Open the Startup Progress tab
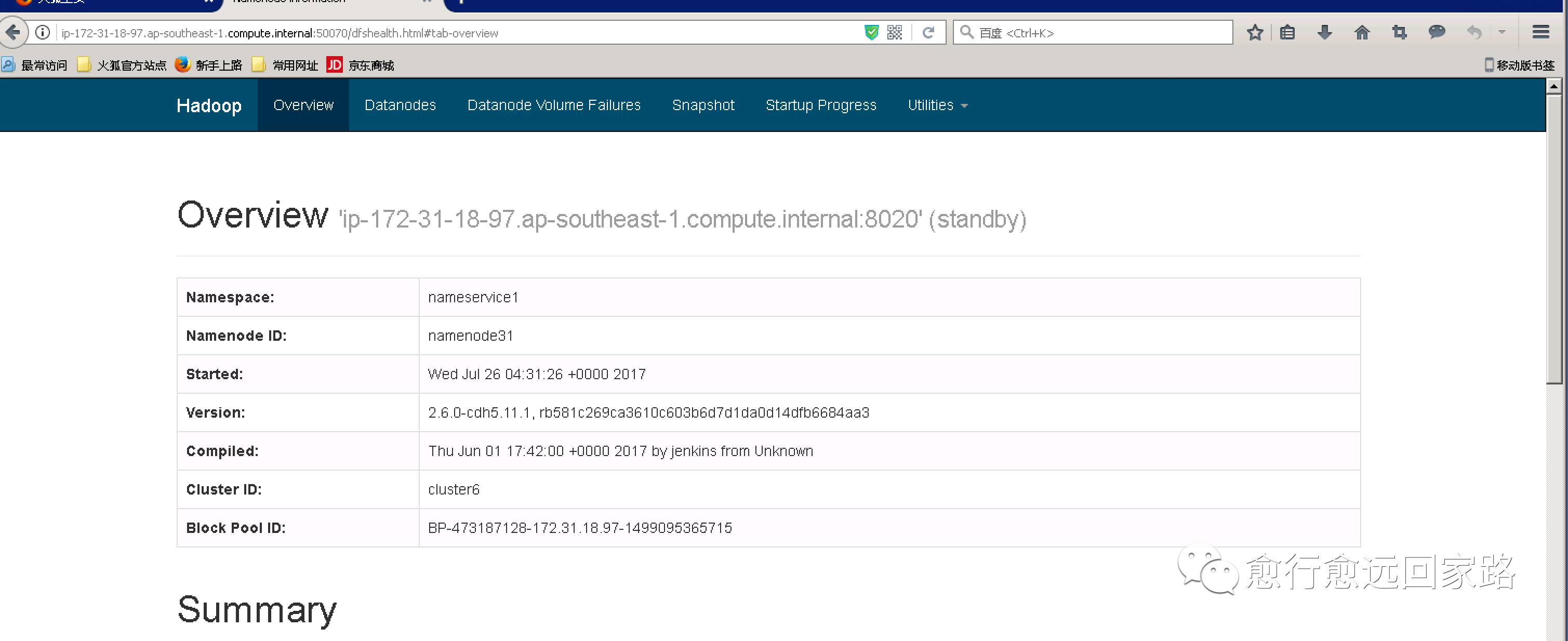 tap(821, 105)
